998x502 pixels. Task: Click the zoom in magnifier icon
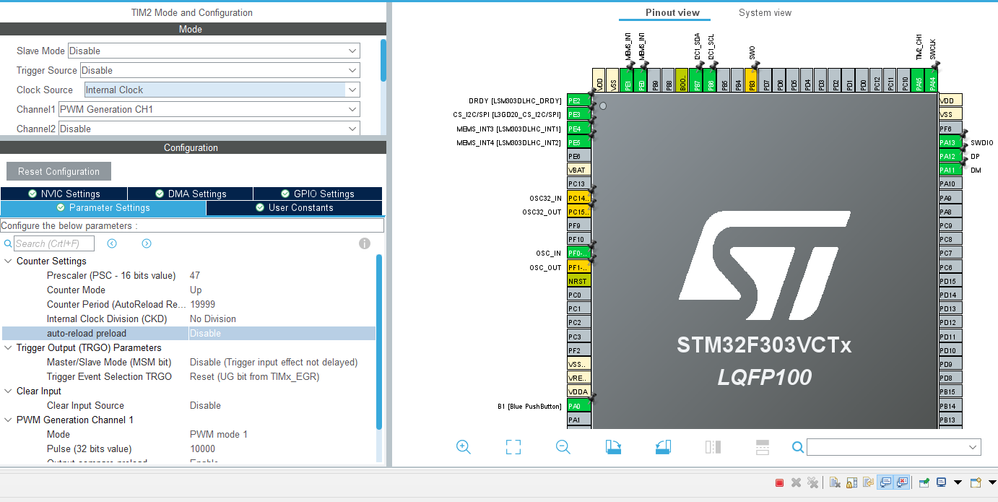[463, 447]
